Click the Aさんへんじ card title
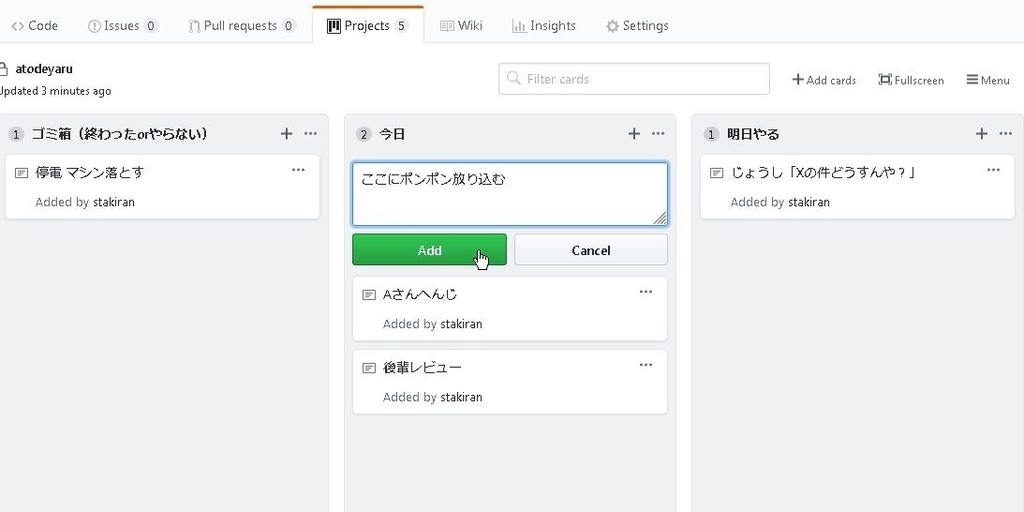The height and width of the screenshot is (512, 1024). (420, 295)
